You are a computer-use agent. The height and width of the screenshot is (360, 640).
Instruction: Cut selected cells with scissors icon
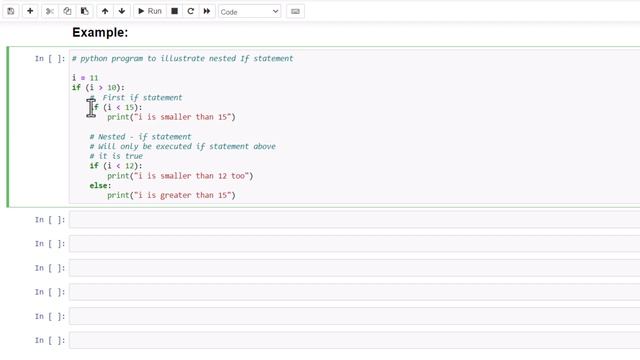50,11
